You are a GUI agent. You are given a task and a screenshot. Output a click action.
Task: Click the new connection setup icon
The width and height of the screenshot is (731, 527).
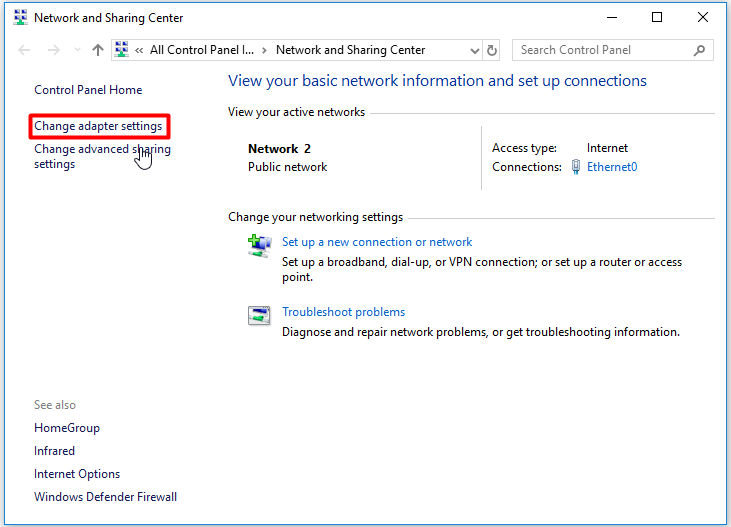coord(259,245)
